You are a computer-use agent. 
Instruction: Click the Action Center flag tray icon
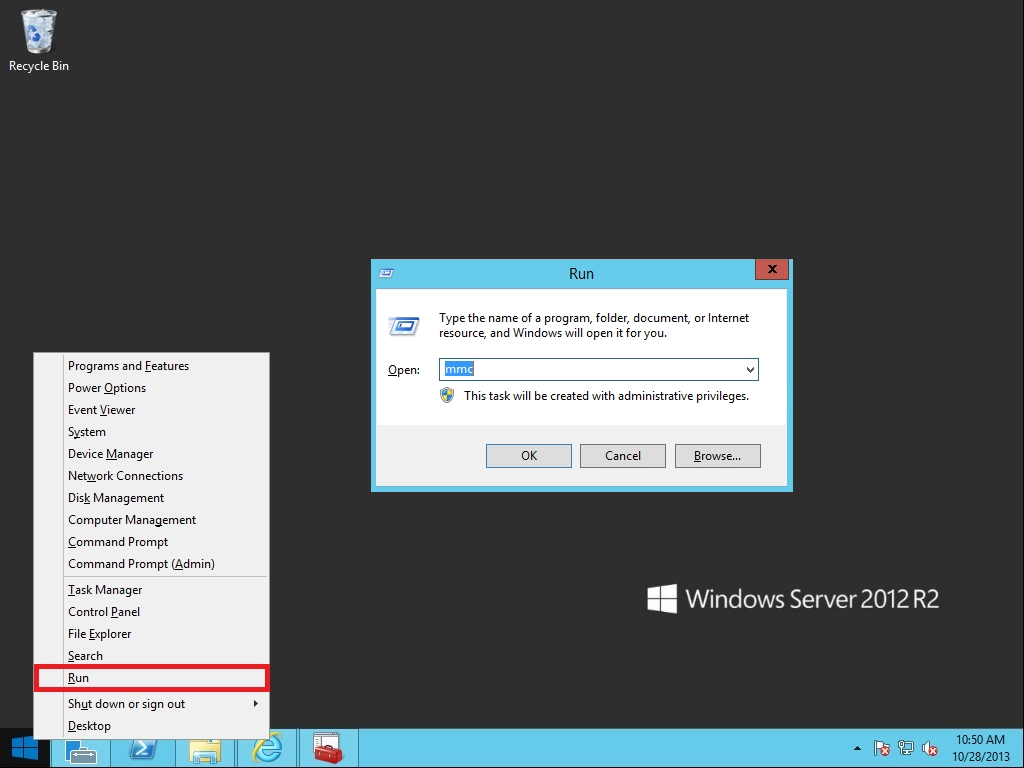[882, 748]
